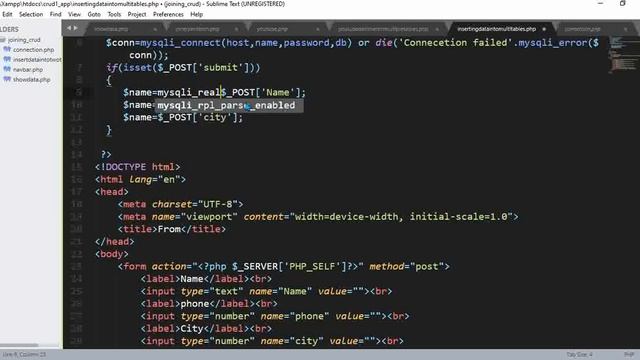The height and width of the screenshot is (360, 640).
Task: Open the Edit menu
Action: point(7,14)
